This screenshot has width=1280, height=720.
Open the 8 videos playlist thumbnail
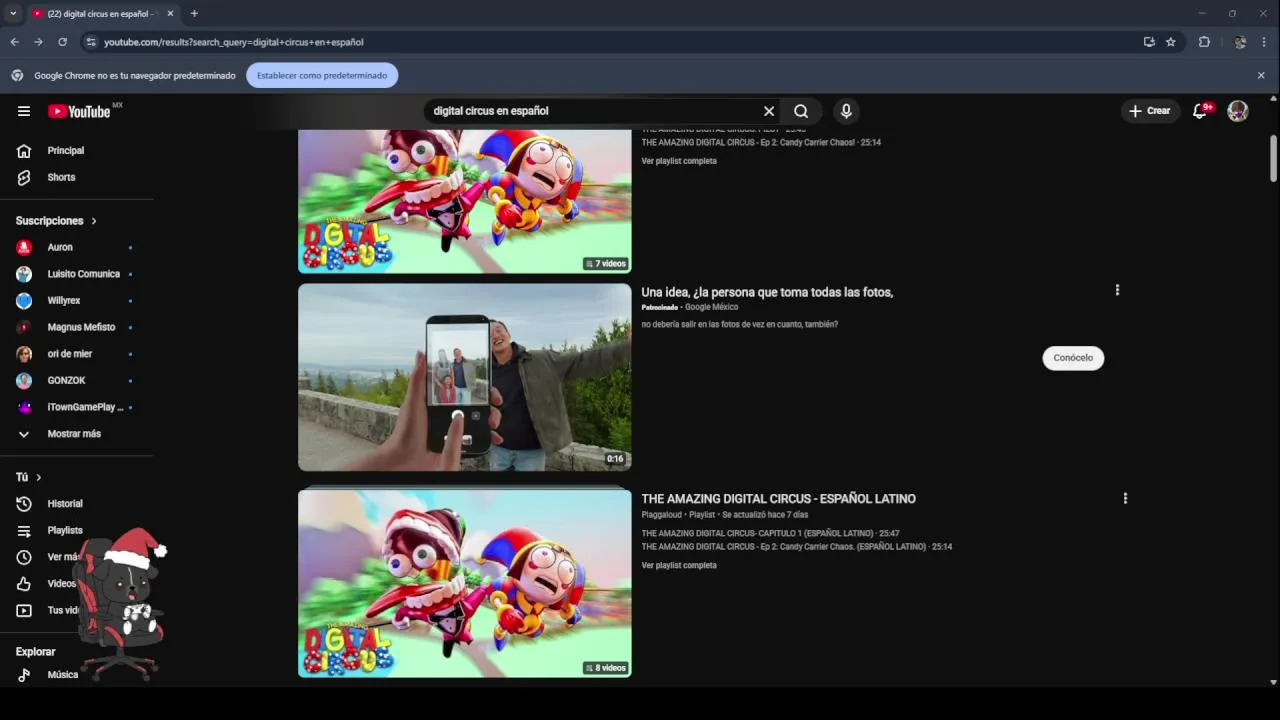[465, 582]
